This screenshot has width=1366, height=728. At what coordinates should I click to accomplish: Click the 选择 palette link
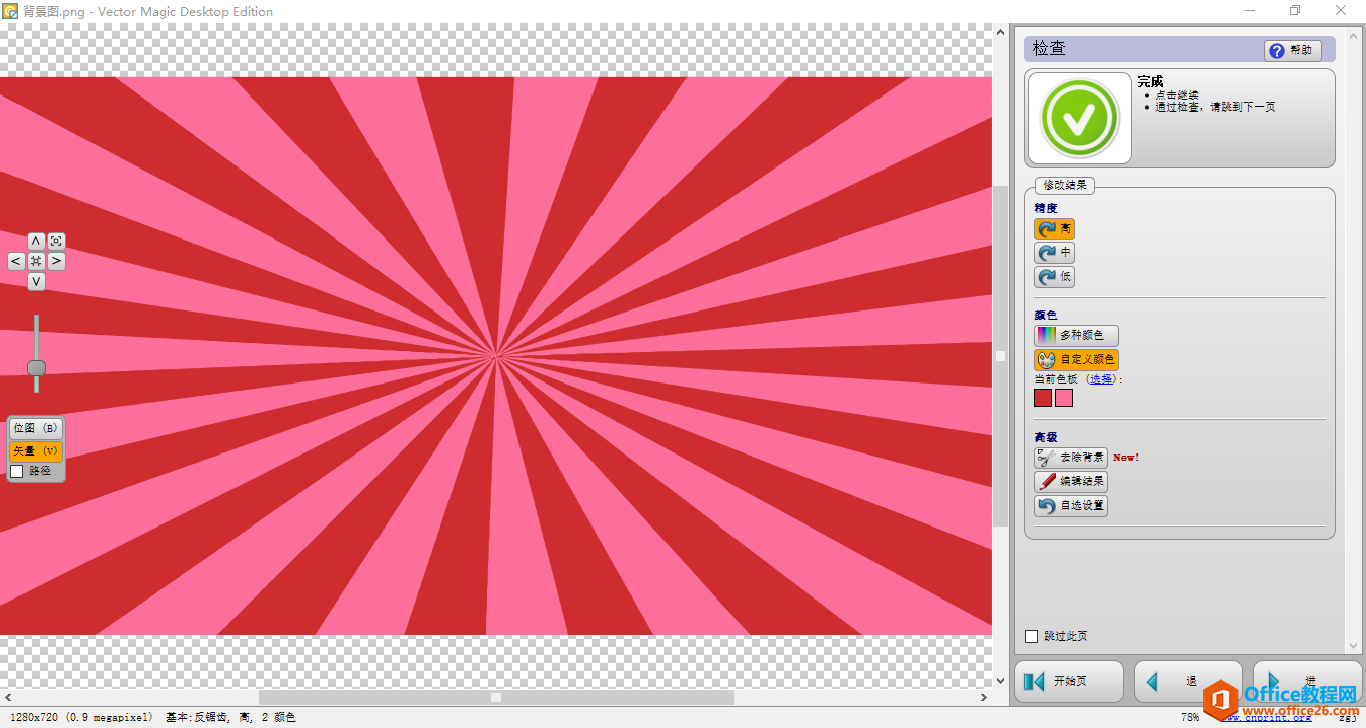coord(1100,380)
